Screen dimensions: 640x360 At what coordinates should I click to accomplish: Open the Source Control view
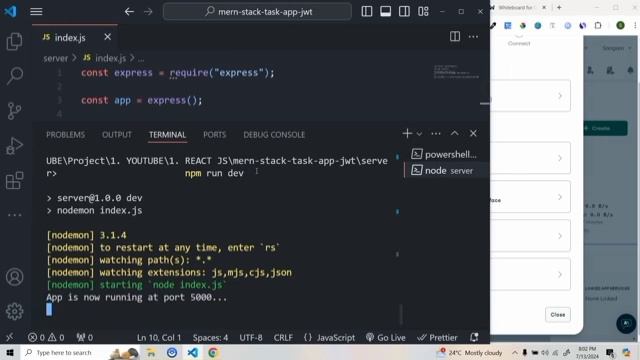click(x=14, y=111)
